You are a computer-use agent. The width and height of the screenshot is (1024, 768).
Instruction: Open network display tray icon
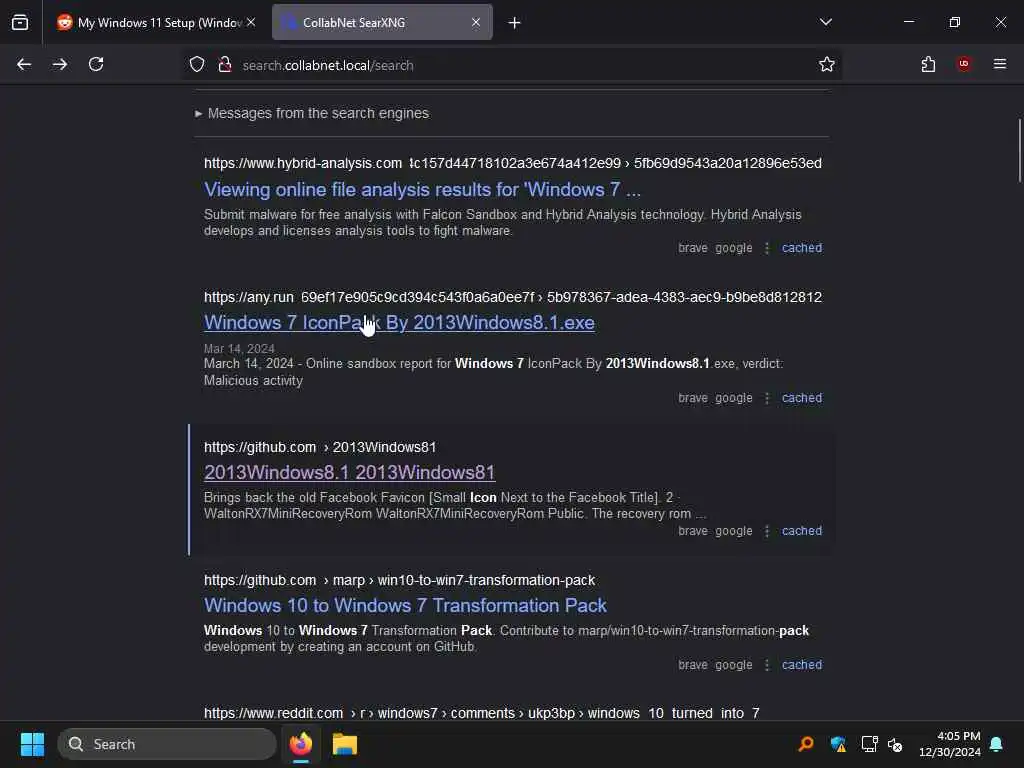(x=869, y=744)
